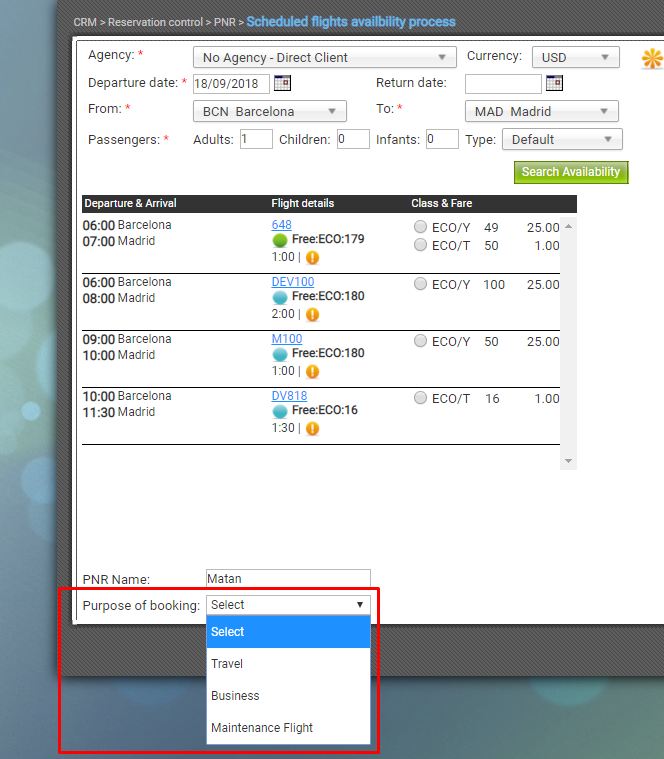This screenshot has height=759, width=664.
Task: Choose Maintenance Flight as purpose of booking
Action: click(x=288, y=728)
